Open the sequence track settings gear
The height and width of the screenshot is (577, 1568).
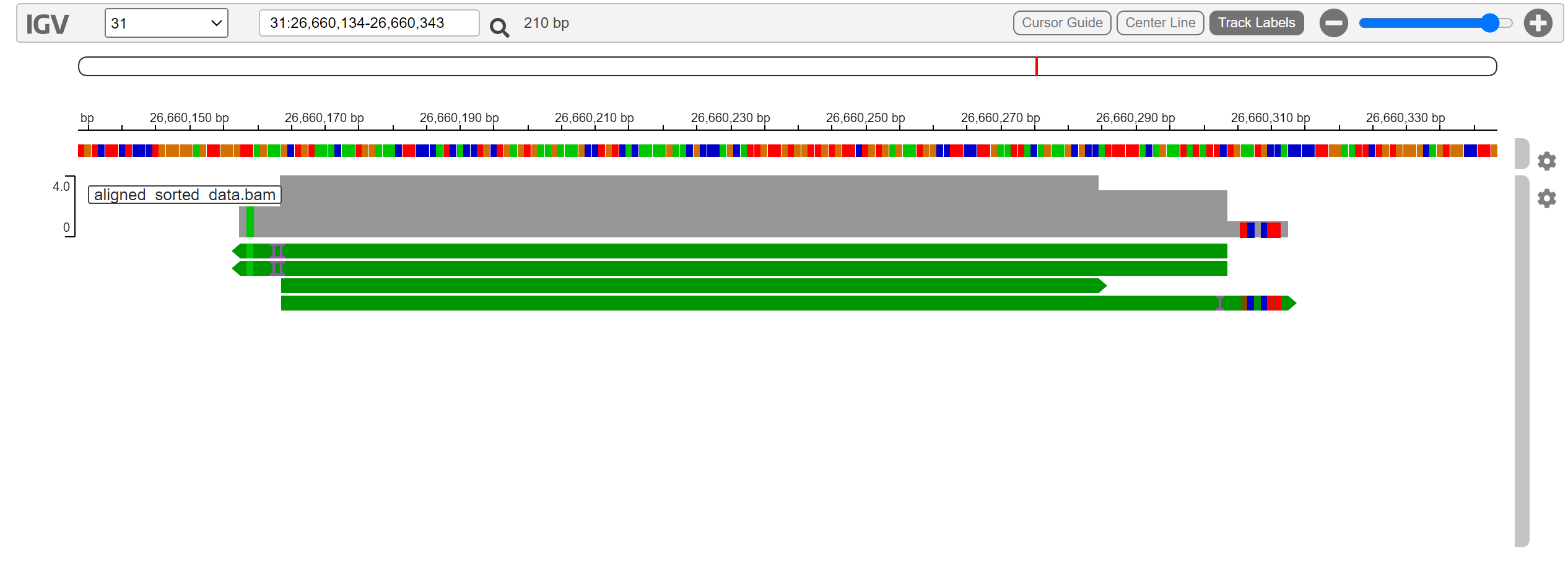(x=1546, y=161)
